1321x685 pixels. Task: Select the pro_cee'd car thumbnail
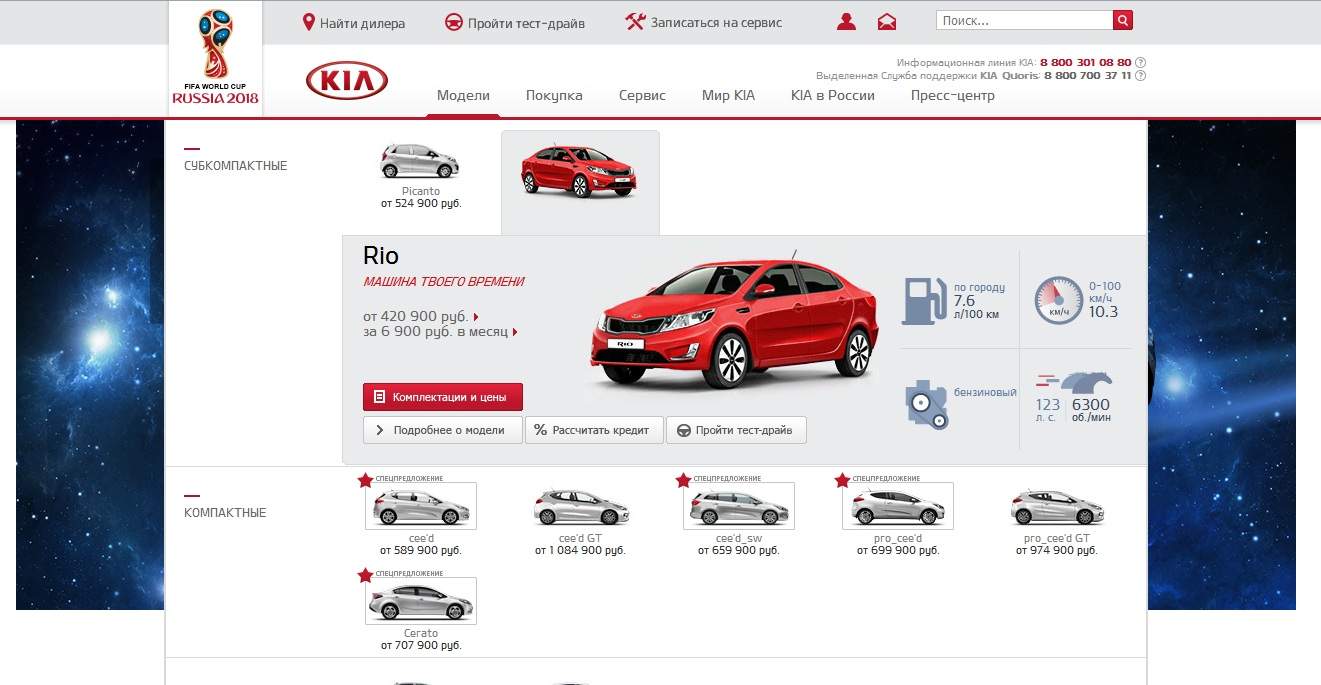(x=898, y=506)
